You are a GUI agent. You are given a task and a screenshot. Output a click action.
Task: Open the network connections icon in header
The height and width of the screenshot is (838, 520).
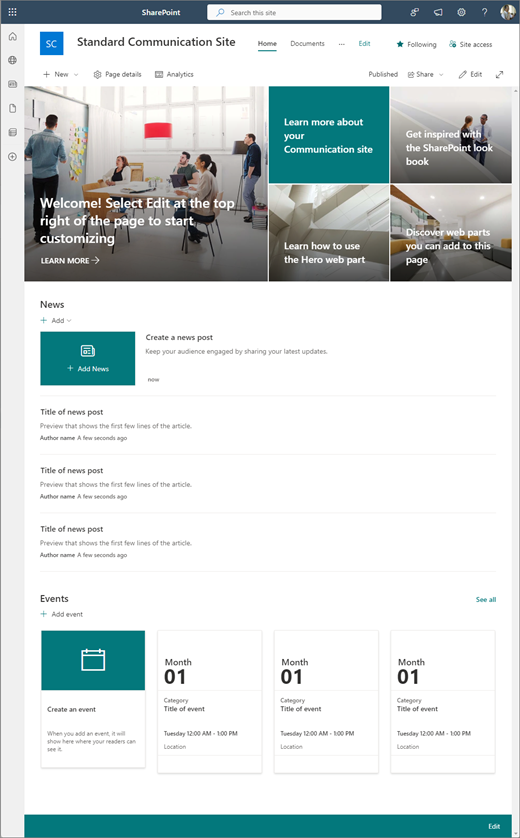tap(414, 12)
